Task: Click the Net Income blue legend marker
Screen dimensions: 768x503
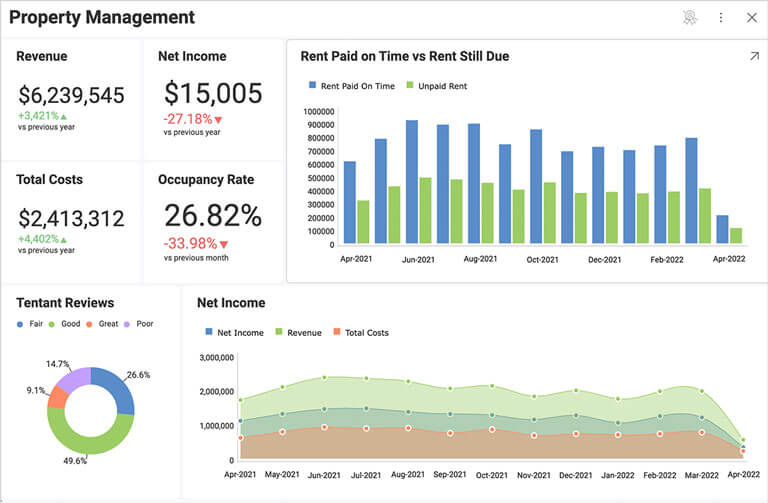Action: tap(209, 332)
